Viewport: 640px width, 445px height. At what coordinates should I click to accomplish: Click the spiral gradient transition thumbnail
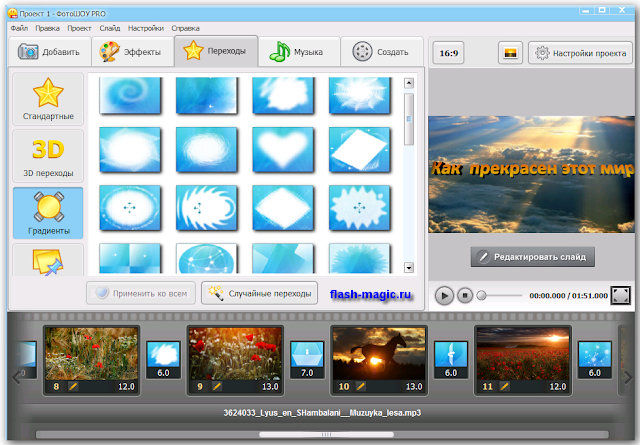coord(130,95)
